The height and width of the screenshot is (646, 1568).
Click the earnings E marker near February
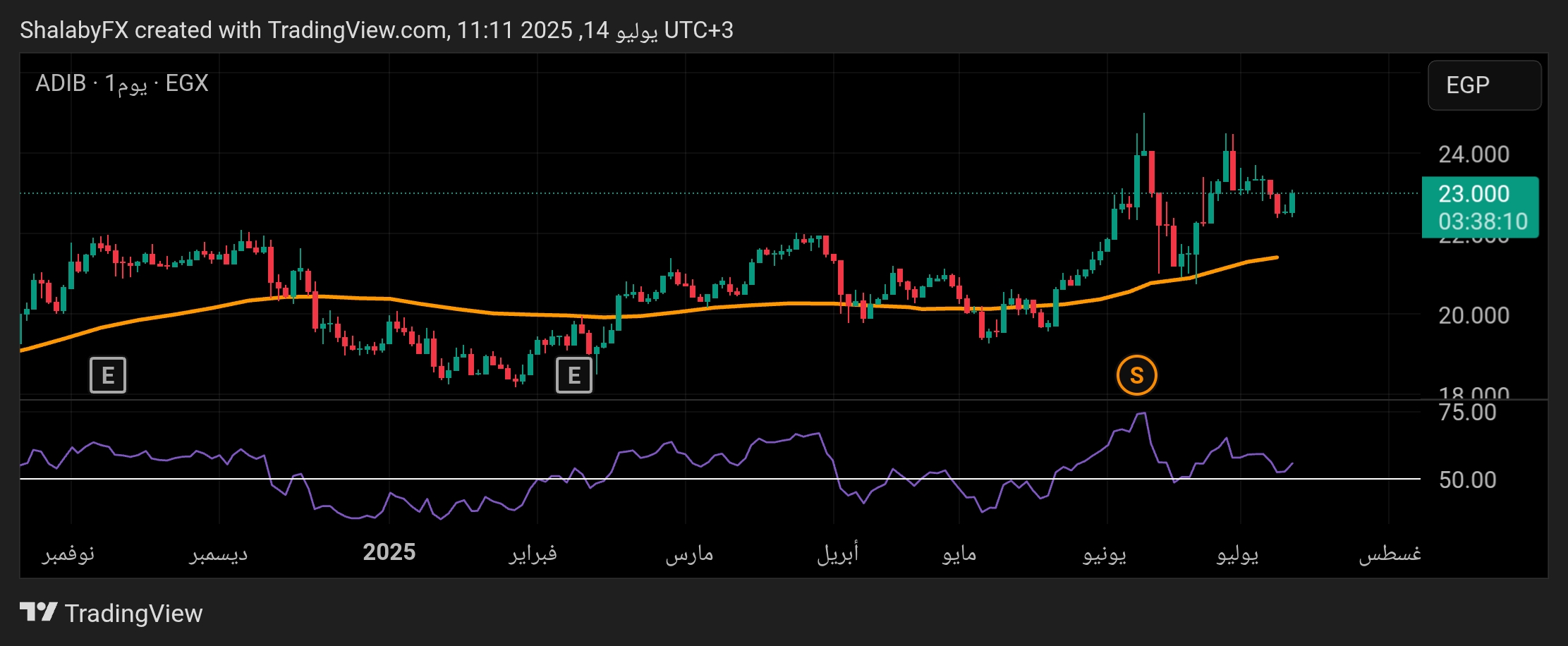[x=574, y=375]
